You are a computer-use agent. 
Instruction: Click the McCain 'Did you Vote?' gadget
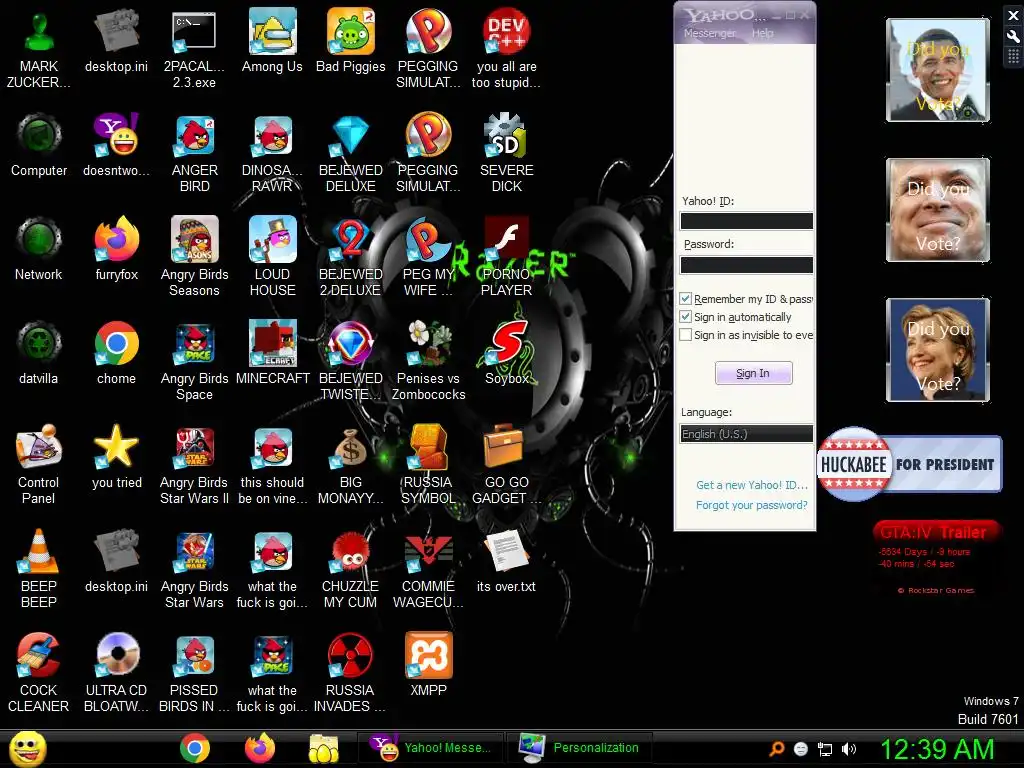pyautogui.click(x=938, y=210)
